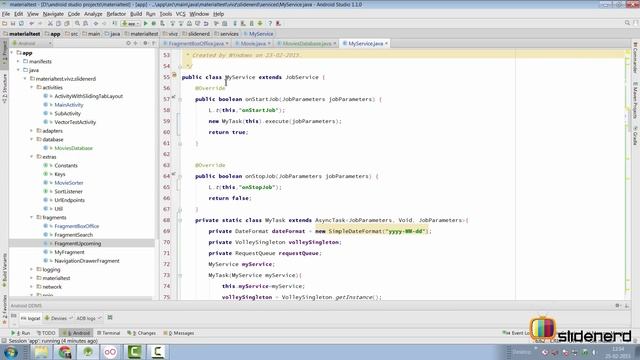Click the editor vertical scrollbar
The width and height of the screenshot is (640, 360).
[x=628, y=175]
